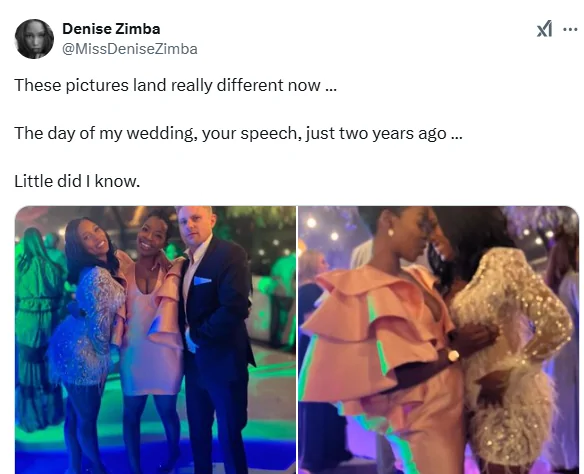Click the pearl earring in the right photo

pos(391,233)
